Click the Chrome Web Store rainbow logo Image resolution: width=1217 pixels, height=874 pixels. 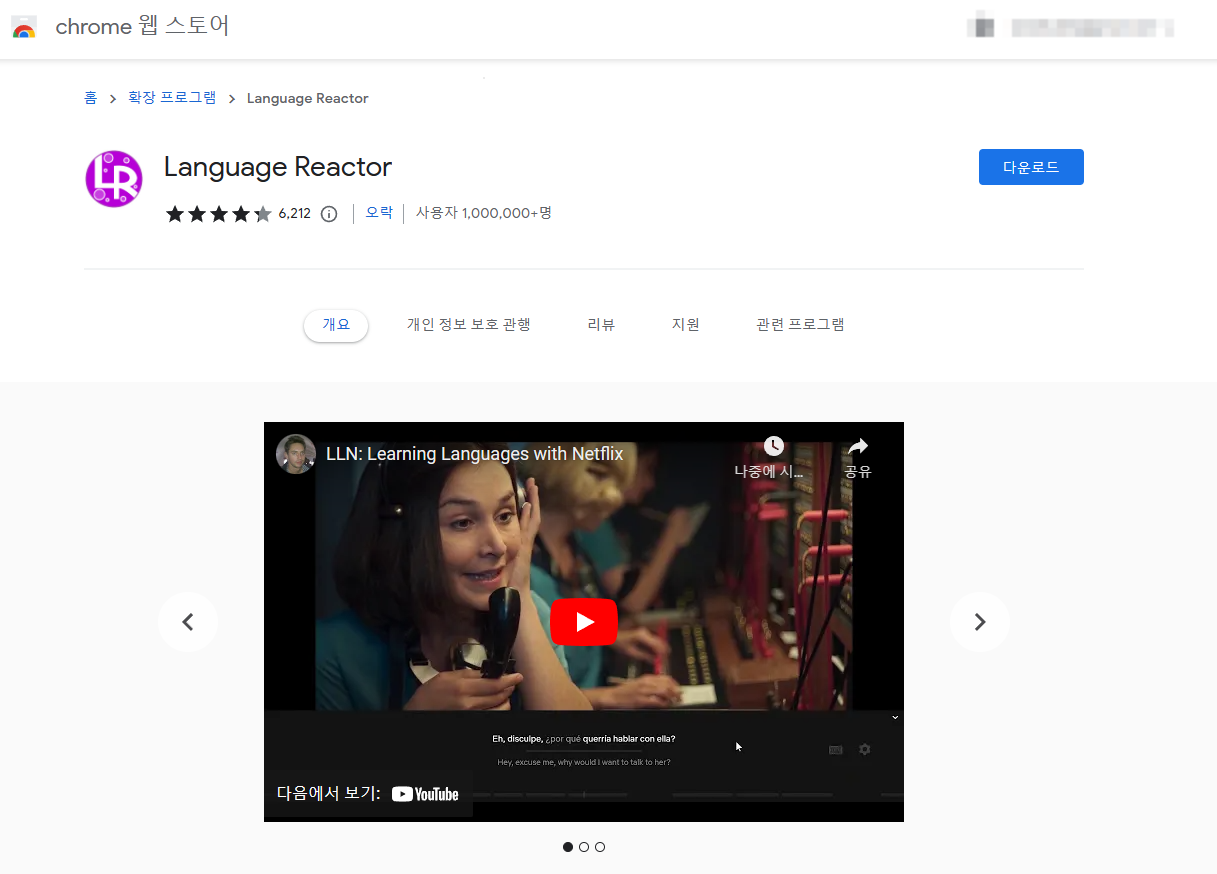point(24,27)
